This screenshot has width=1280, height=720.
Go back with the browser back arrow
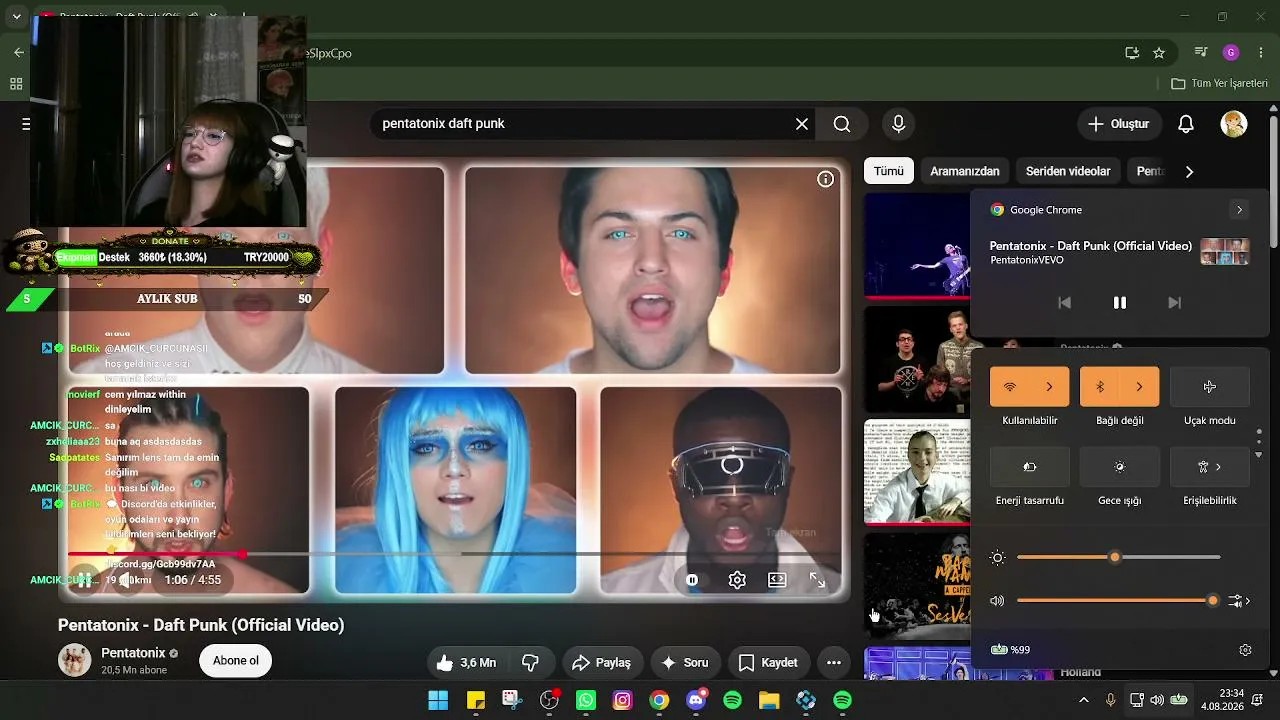tap(19, 53)
